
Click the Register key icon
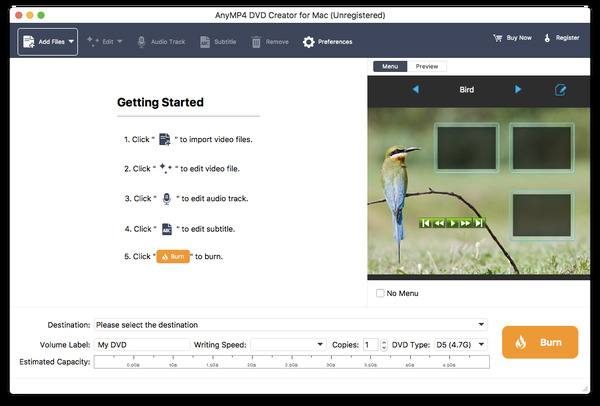pos(547,38)
